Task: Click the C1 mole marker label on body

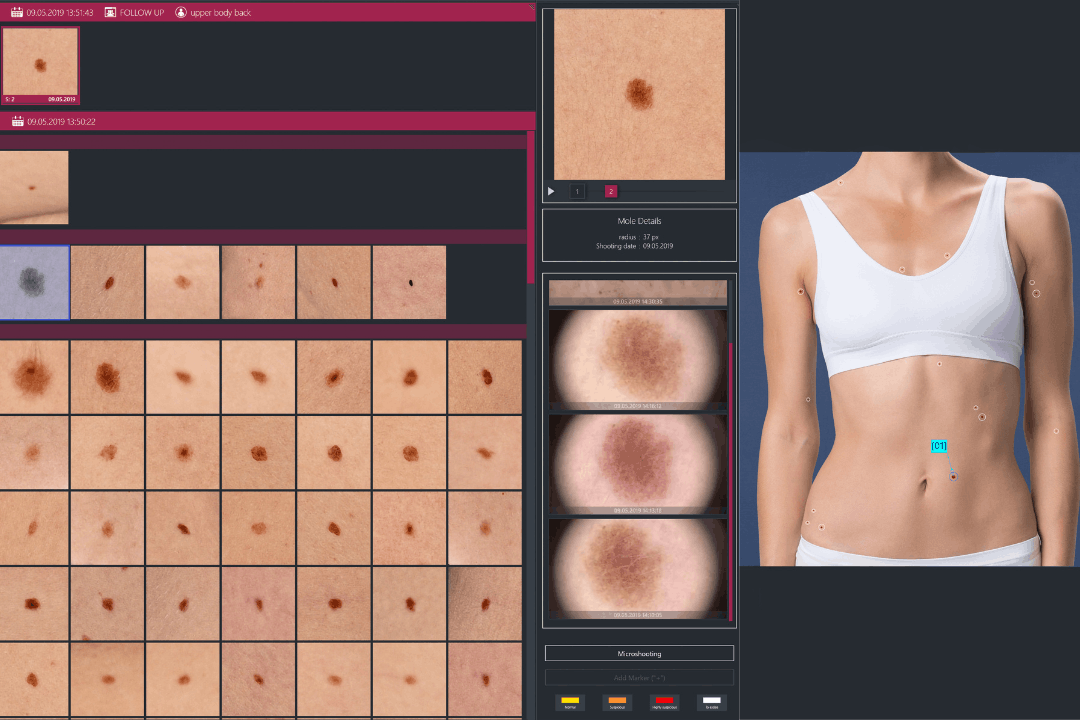Action: pyautogui.click(x=939, y=445)
